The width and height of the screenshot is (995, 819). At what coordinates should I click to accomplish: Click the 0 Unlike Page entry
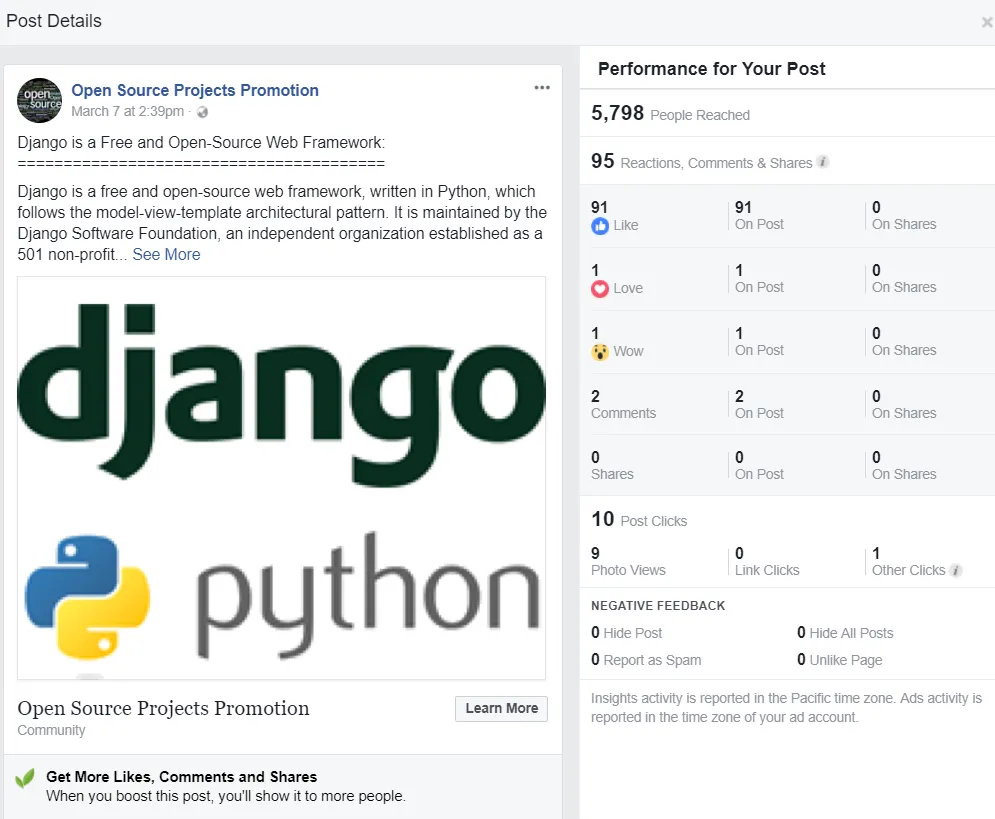[x=840, y=660]
